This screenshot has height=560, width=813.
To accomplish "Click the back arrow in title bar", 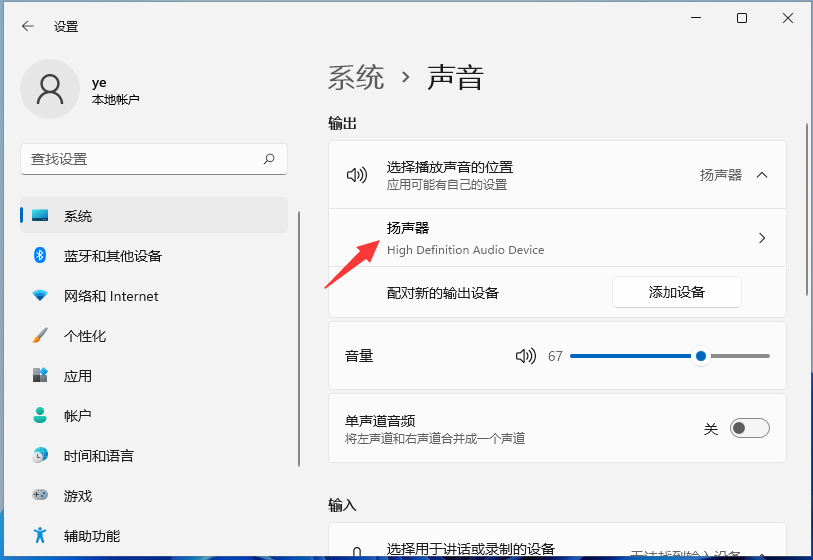I will 27,27.
